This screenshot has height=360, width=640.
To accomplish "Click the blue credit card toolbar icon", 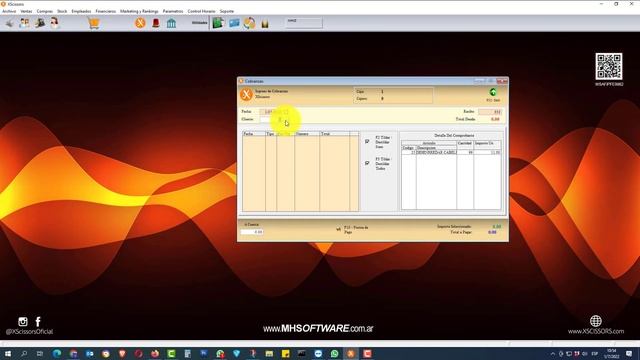I will (x=234, y=23).
